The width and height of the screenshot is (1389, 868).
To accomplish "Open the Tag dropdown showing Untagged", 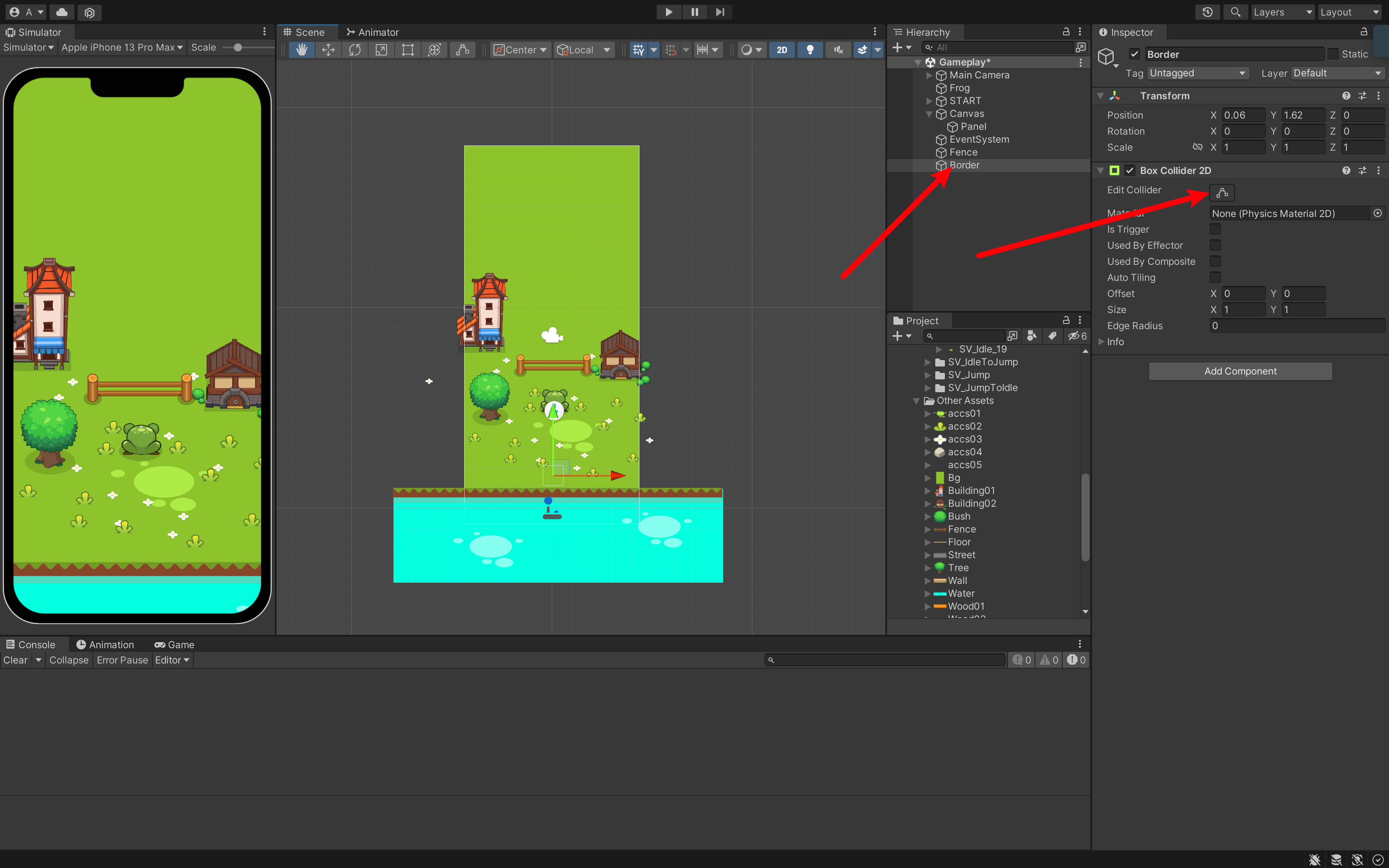I will (1198, 73).
